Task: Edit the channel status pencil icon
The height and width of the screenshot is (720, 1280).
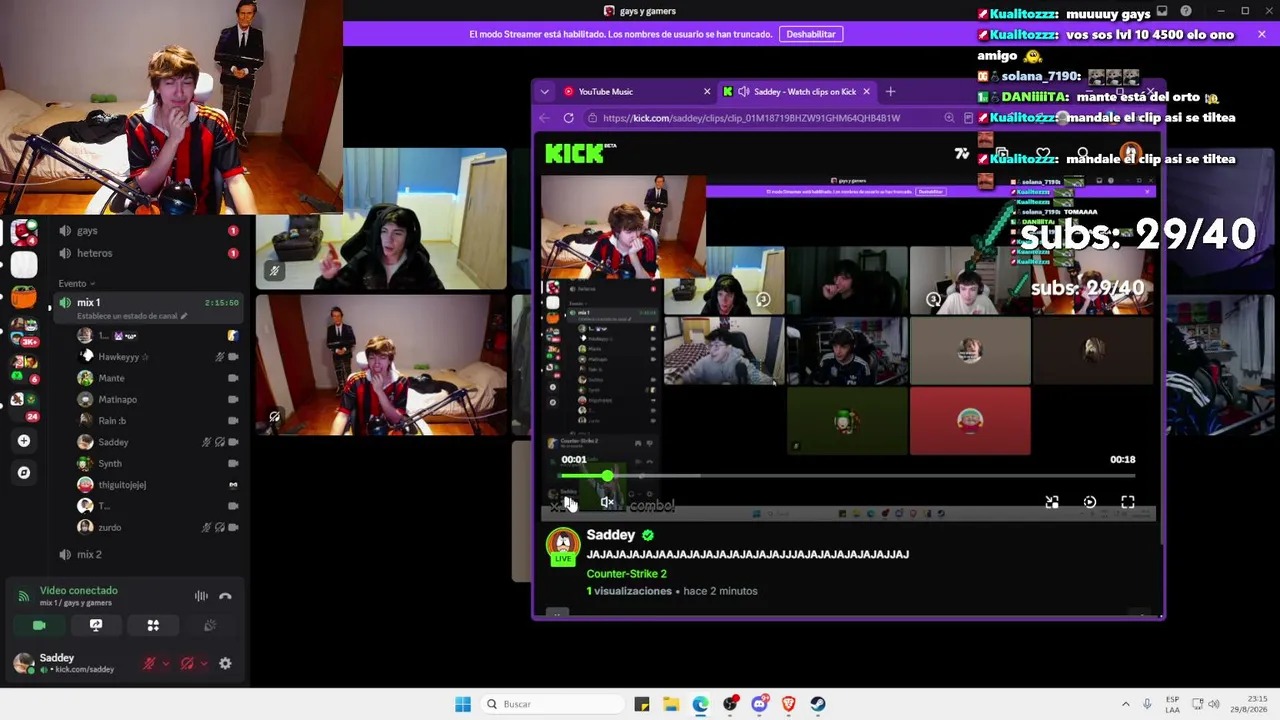Action: coord(183,316)
